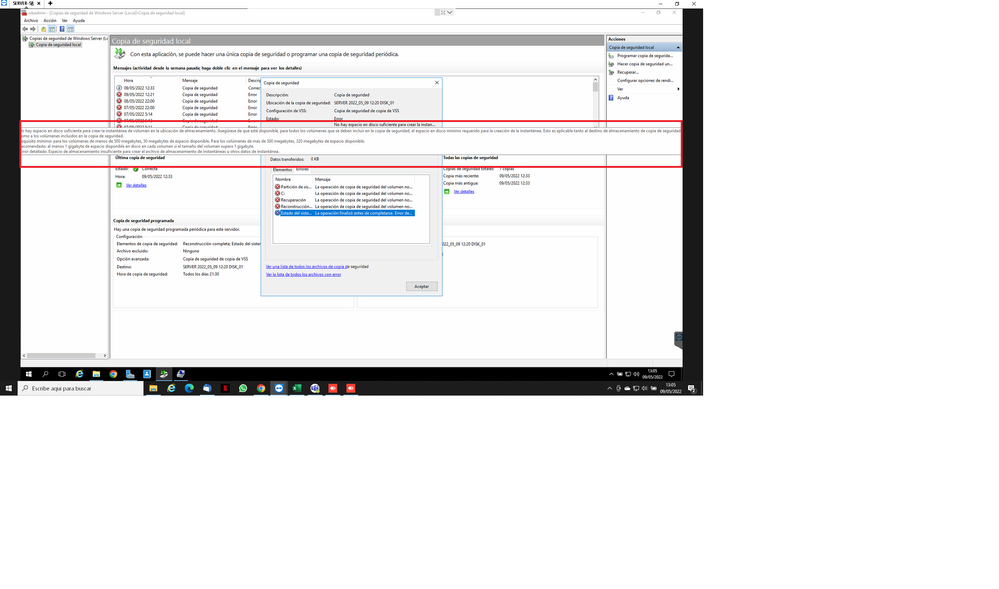The width and height of the screenshot is (999, 589).
Task: Close the SERVER-SQL session tab
Action: [x=40, y=3]
